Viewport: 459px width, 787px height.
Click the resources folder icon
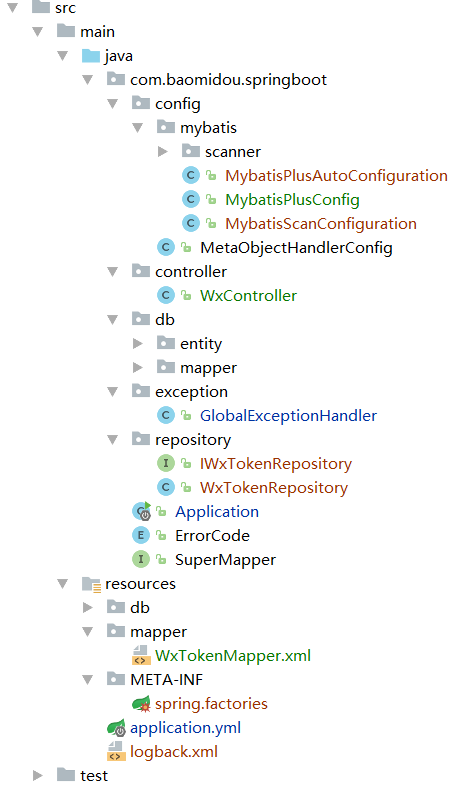(x=91, y=584)
